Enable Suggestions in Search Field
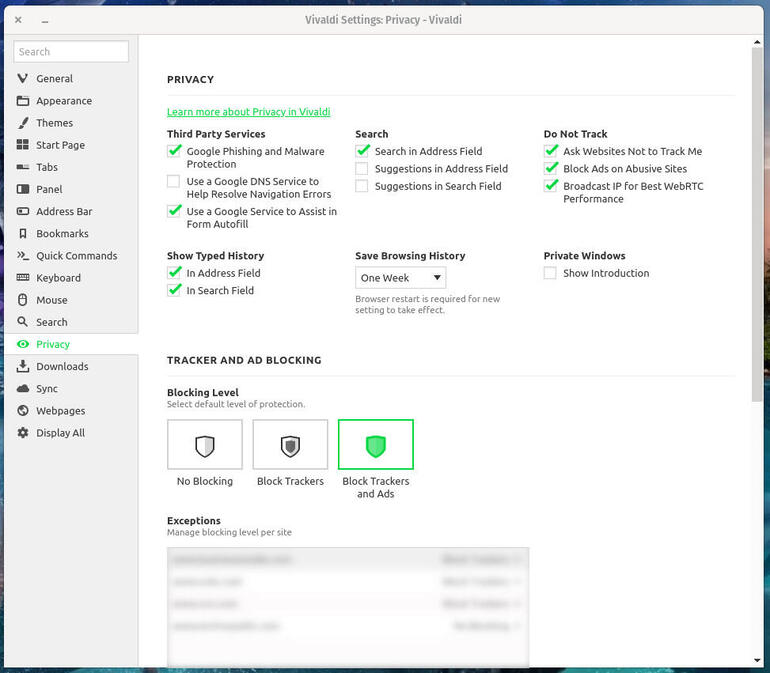 [x=362, y=186]
